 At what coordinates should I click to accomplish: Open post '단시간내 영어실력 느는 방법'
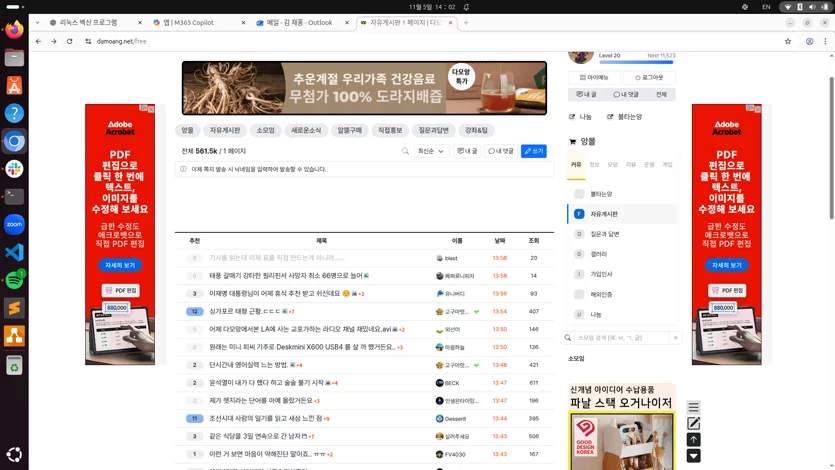coord(248,365)
